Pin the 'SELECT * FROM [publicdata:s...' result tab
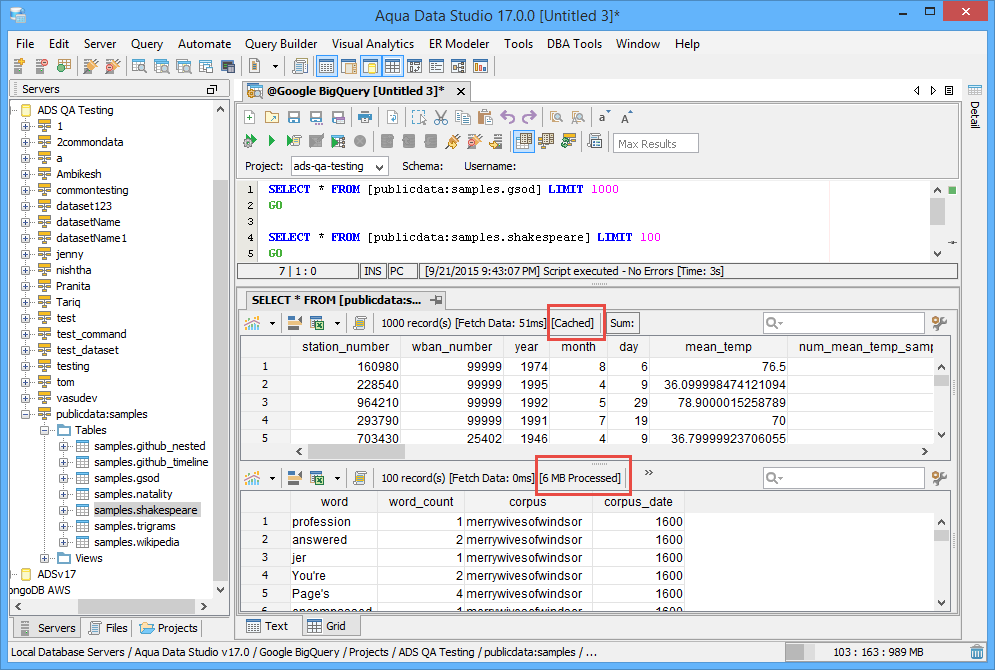The image size is (995, 670). pyautogui.click(x=436, y=299)
